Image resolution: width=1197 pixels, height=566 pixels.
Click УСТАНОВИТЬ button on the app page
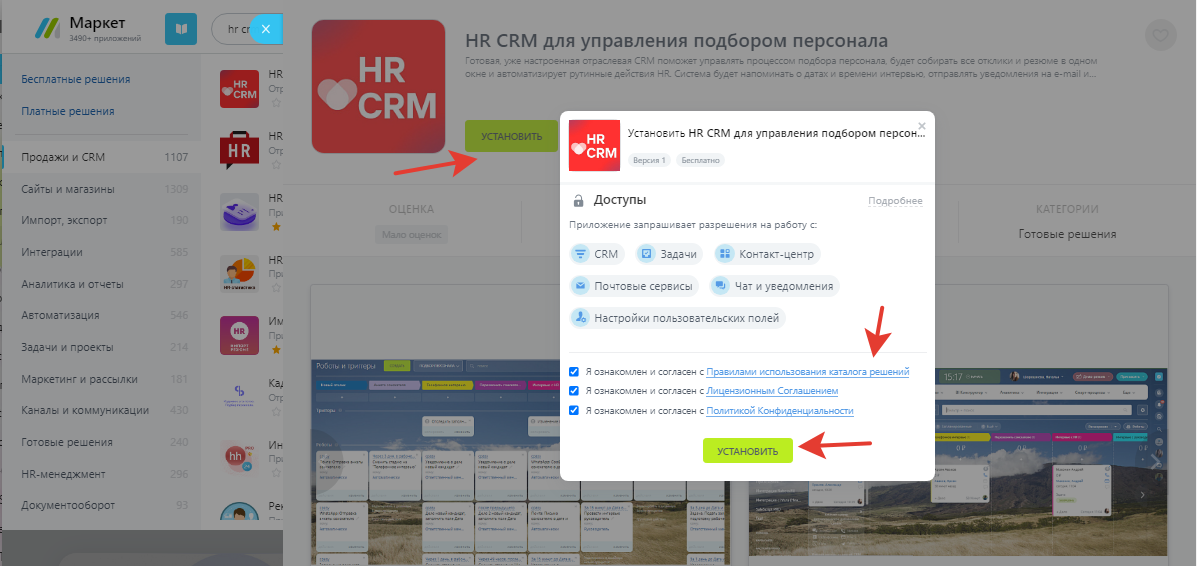click(x=511, y=136)
